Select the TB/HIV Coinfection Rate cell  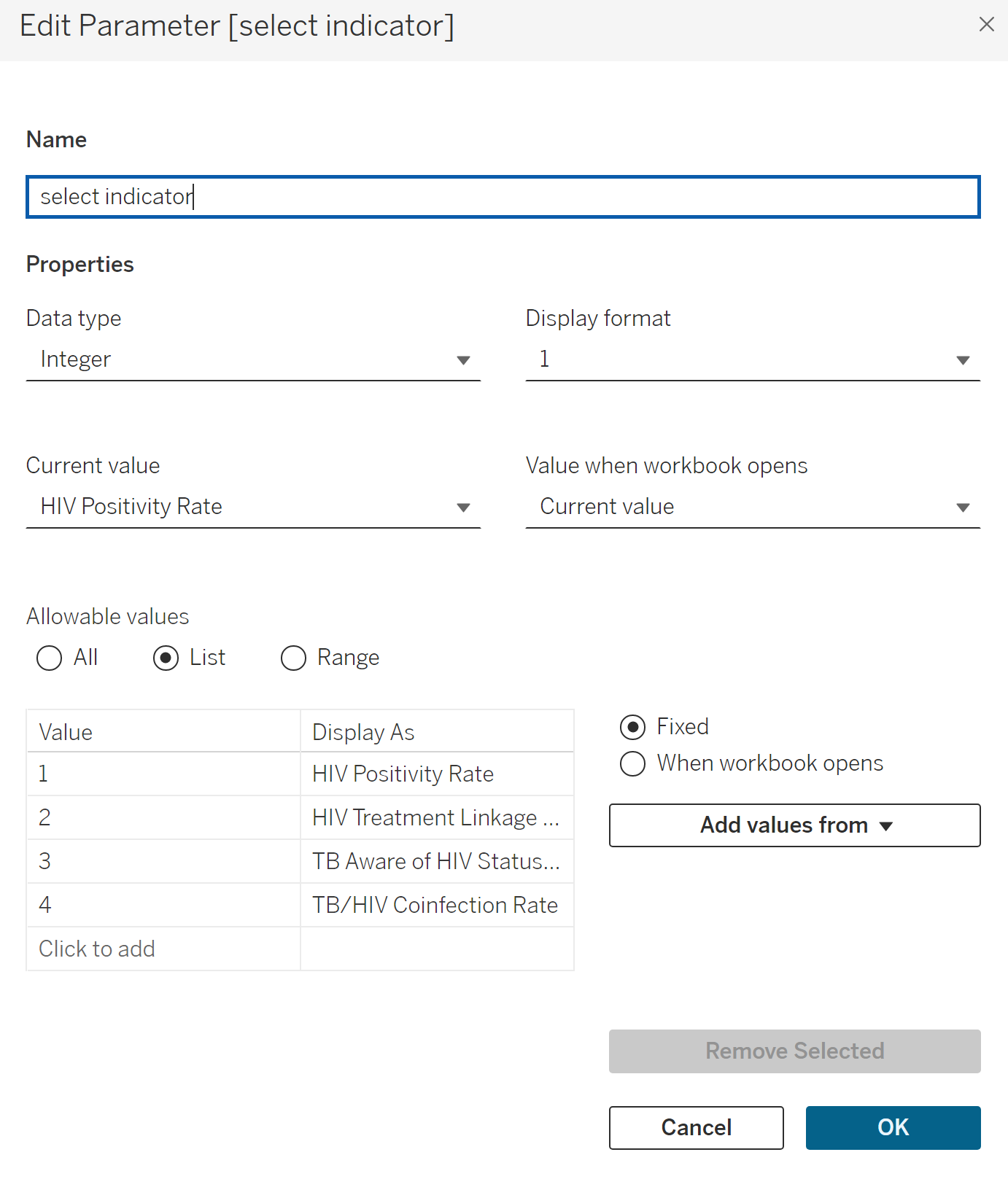pyautogui.click(x=437, y=905)
